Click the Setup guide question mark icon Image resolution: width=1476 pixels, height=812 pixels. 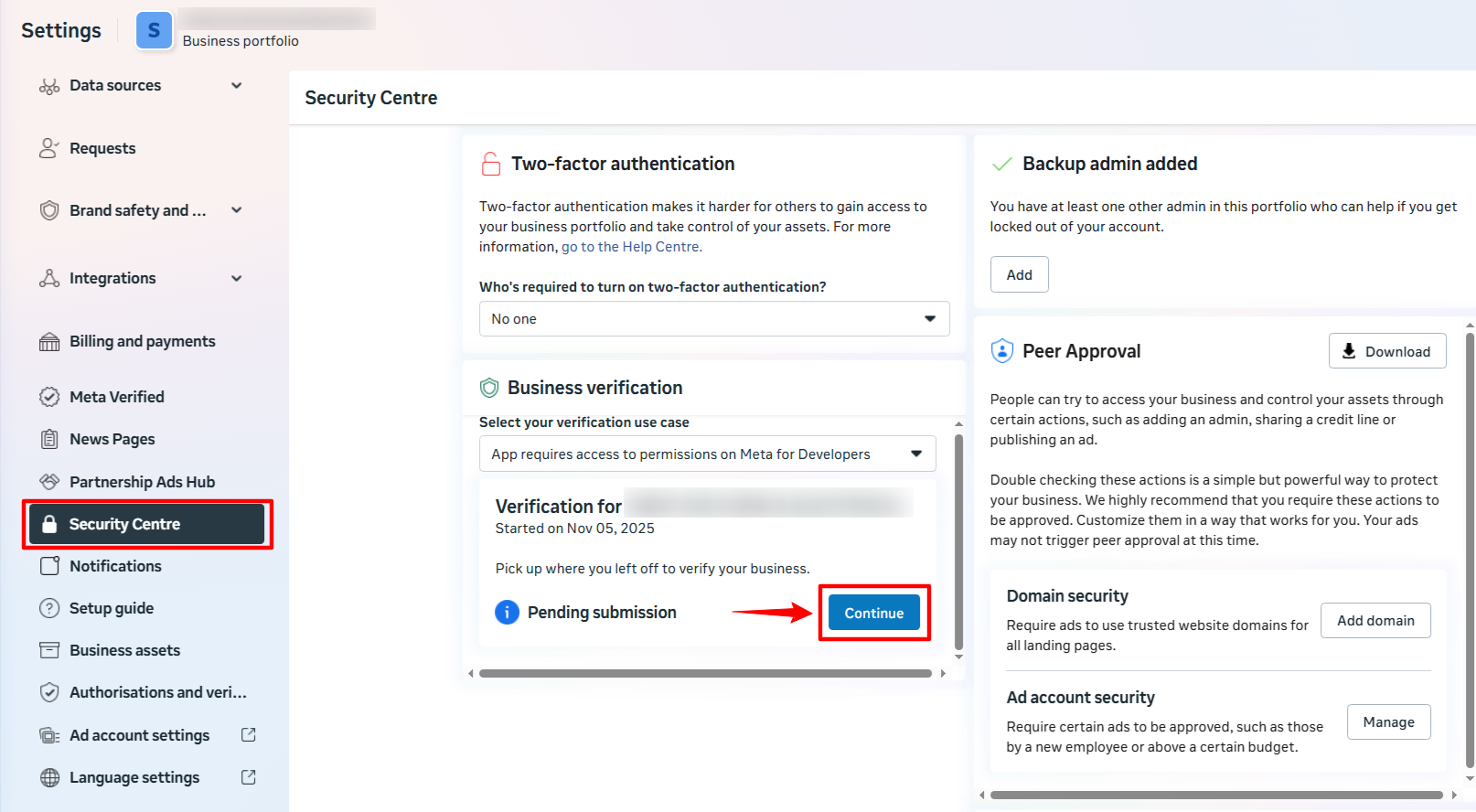[x=49, y=608]
